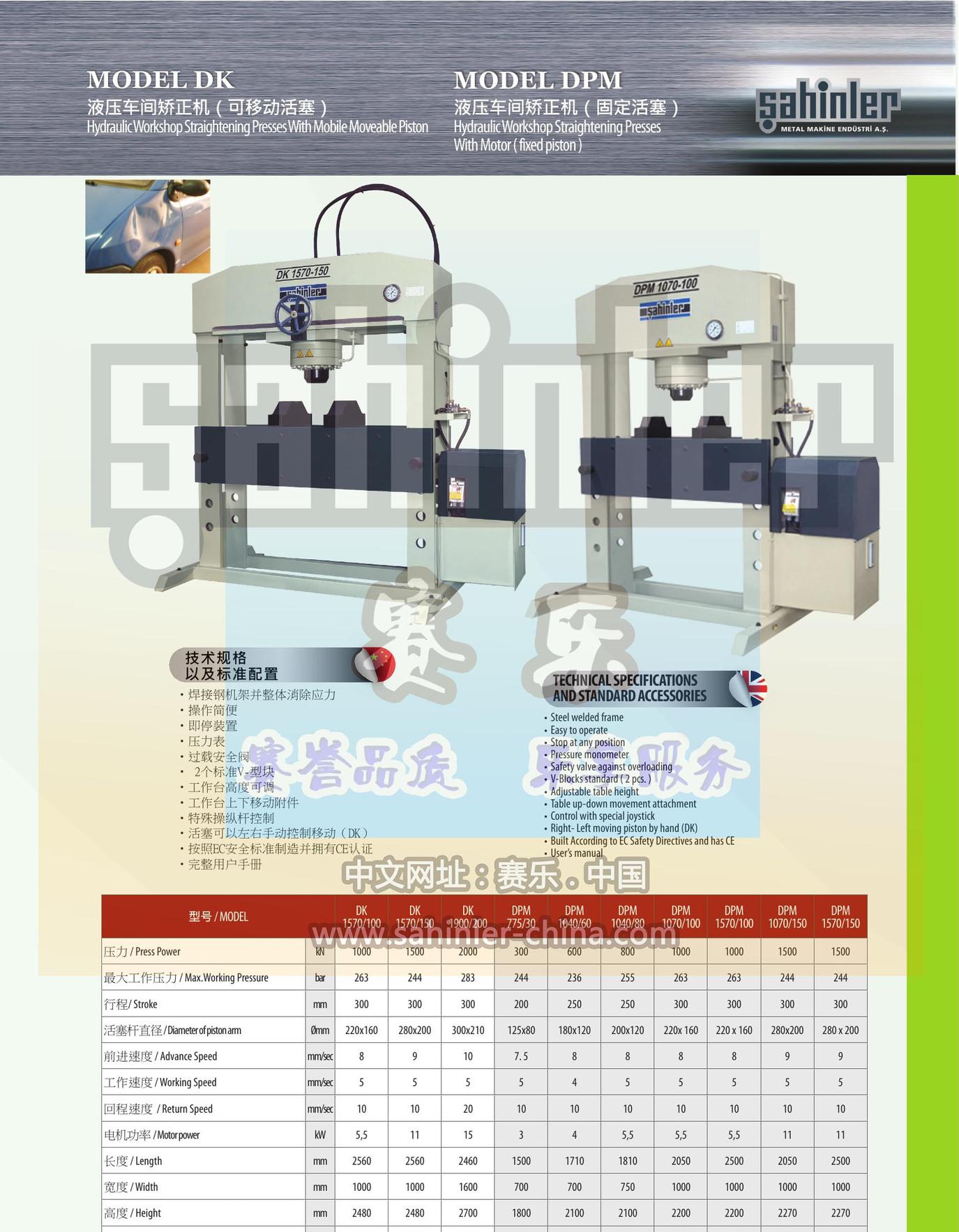Screen dimensions: 959x1232
Task: Click "Hydraulic Workshop Straightening Presses With Mobile Moveable Piston"
Action: pyautogui.click(x=257, y=127)
